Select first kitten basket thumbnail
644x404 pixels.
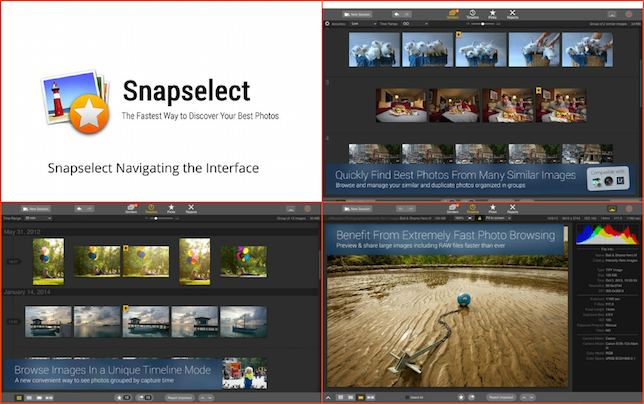pos(374,50)
